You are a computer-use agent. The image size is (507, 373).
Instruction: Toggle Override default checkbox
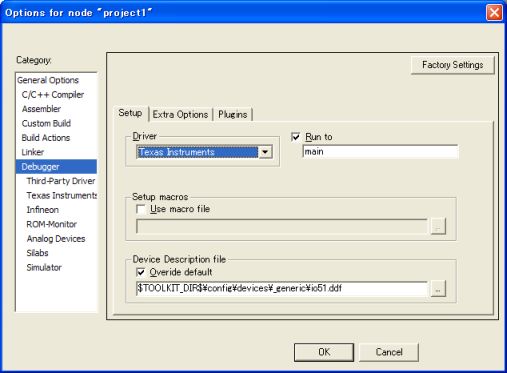141,272
